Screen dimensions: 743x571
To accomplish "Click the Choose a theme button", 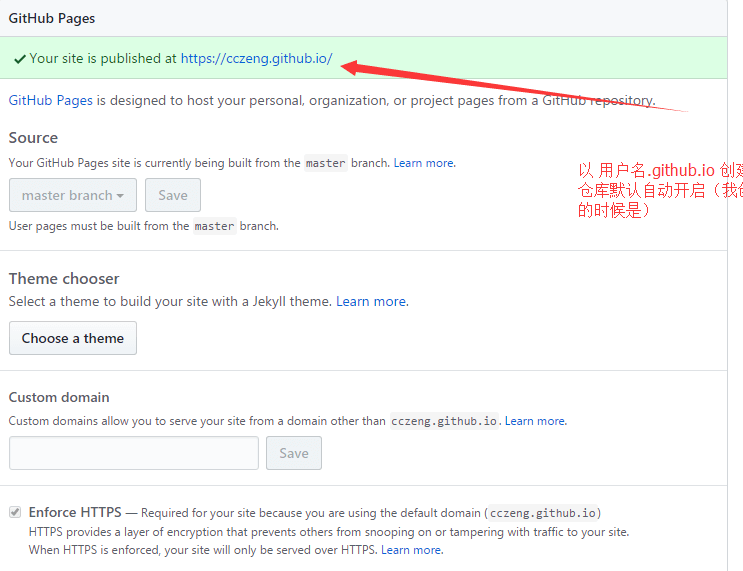I will point(73,338).
